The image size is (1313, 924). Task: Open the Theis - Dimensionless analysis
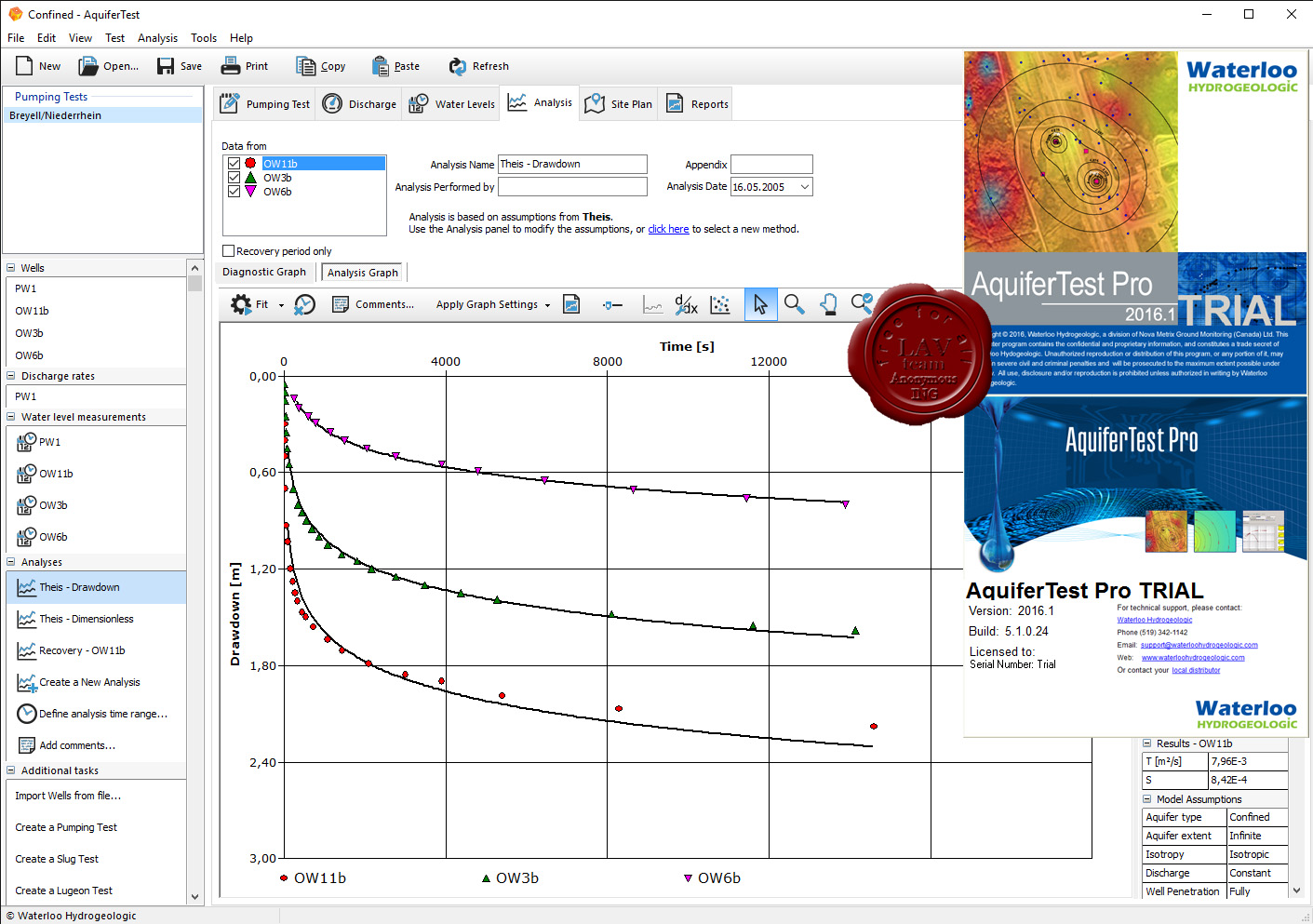(75, 619)
